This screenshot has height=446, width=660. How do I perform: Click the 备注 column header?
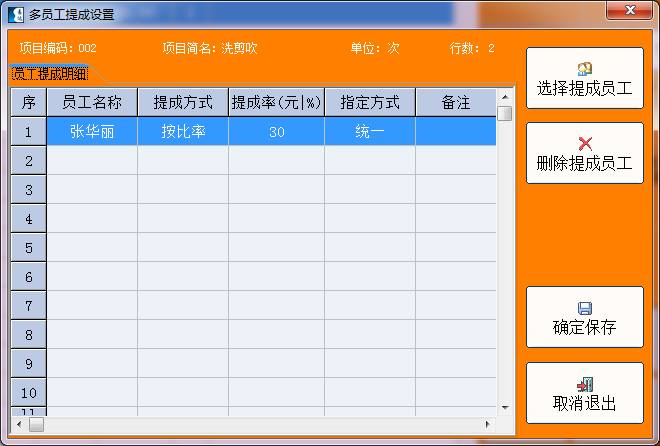tap(456, 102)
